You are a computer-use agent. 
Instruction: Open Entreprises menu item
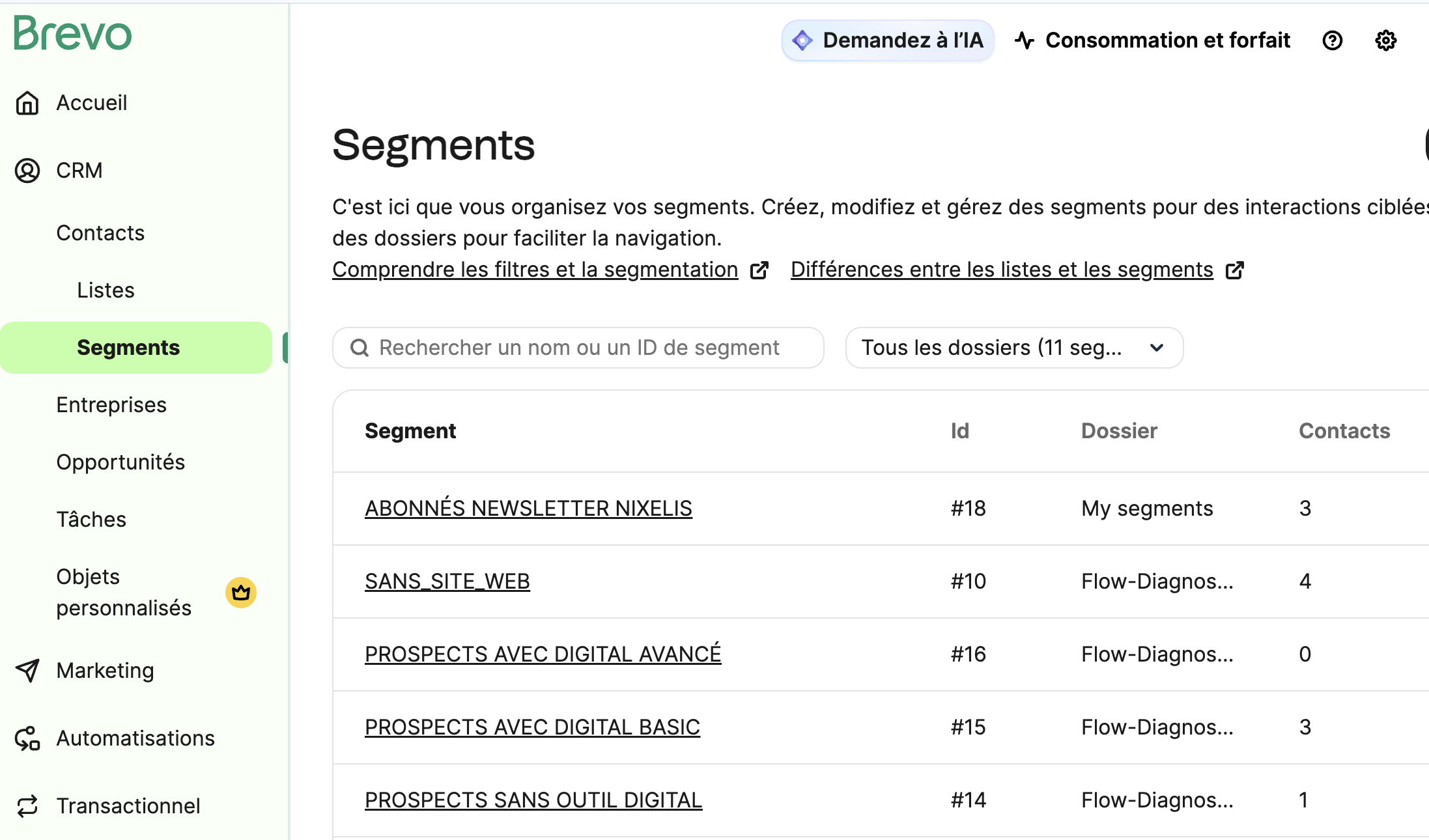(111, 405)
